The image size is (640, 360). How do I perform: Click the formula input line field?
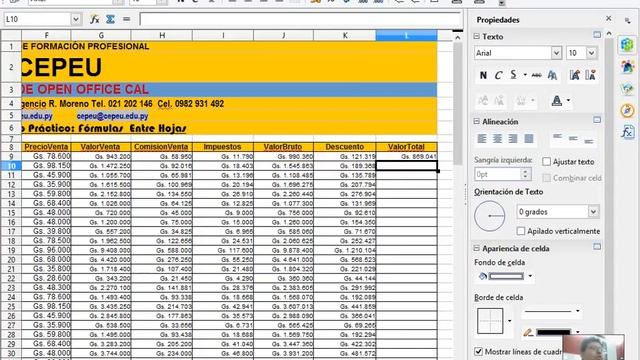point(301,19)
